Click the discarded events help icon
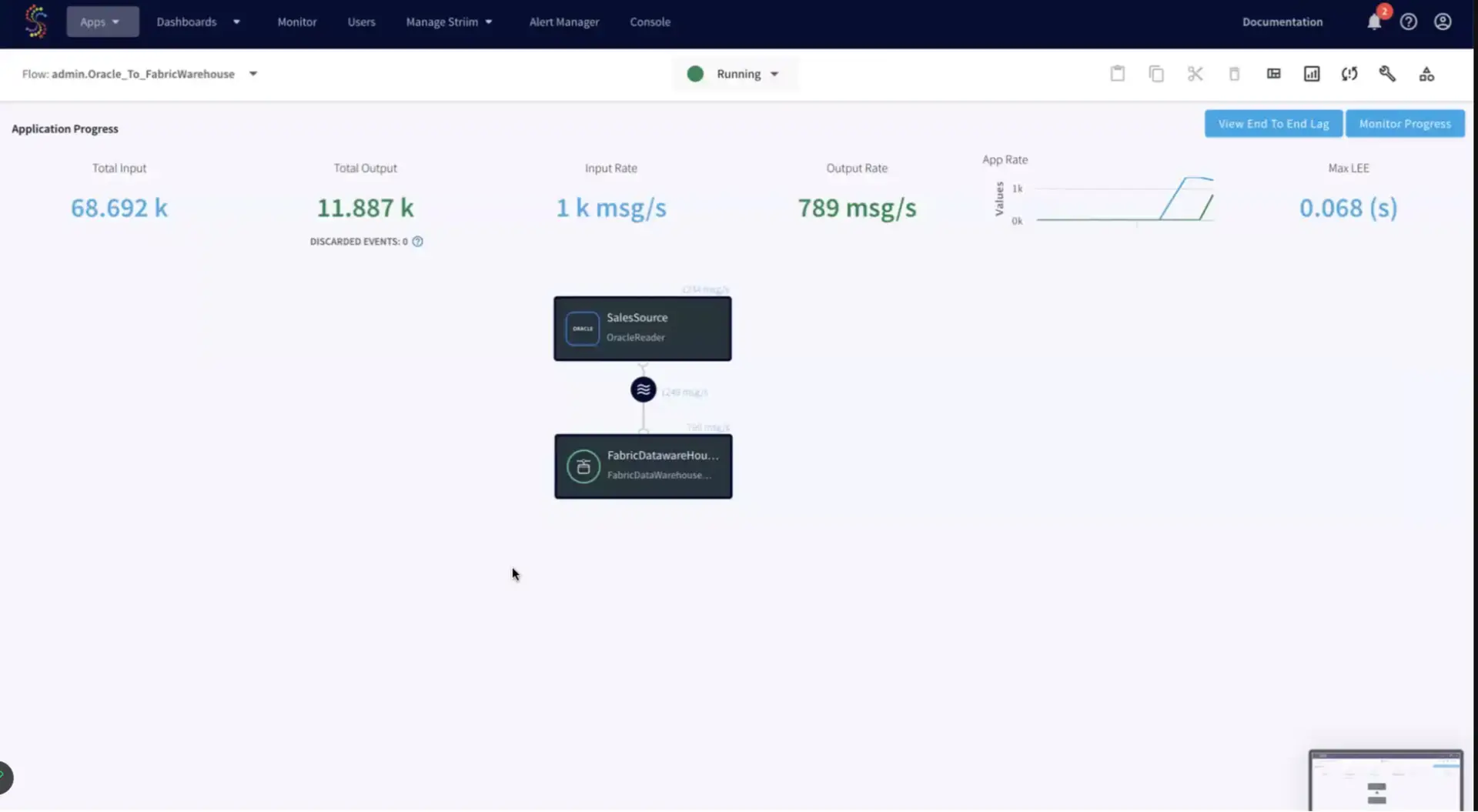This screenshot has height=812, width=1478. tap(417, 241)
